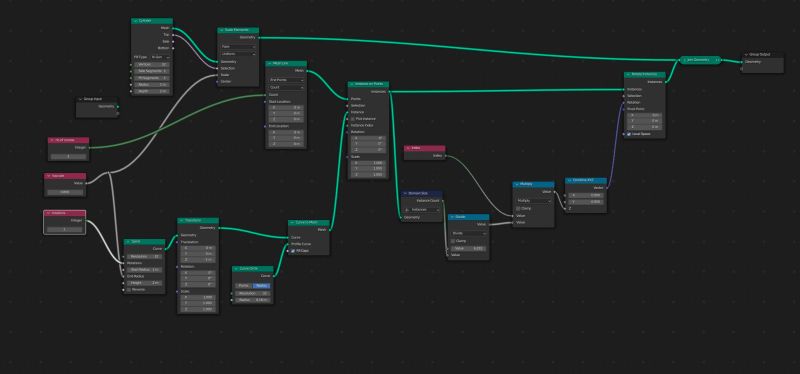Click the Cylinder Mesh output socket

click(x=173, y=28)
